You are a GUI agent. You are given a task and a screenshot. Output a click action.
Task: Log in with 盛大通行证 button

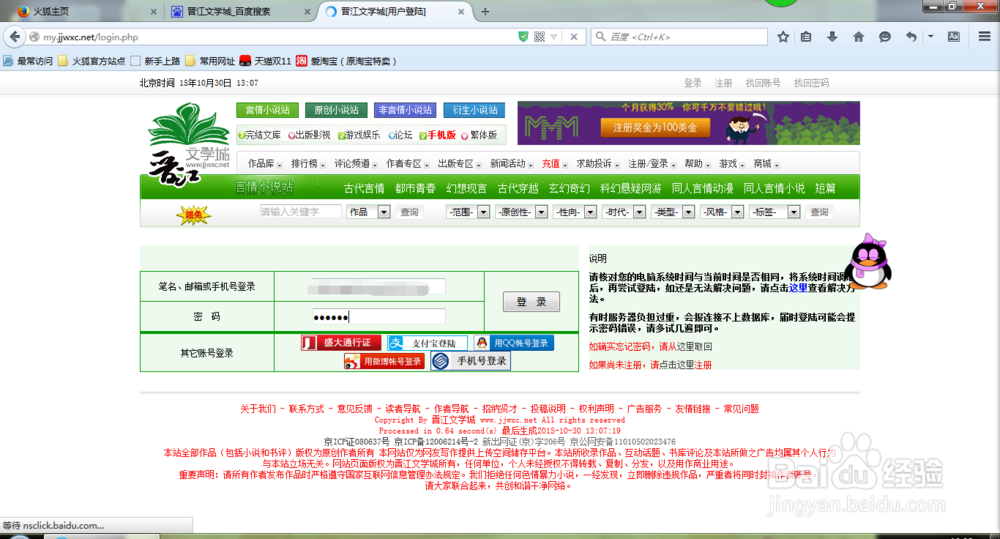point(341,343)
